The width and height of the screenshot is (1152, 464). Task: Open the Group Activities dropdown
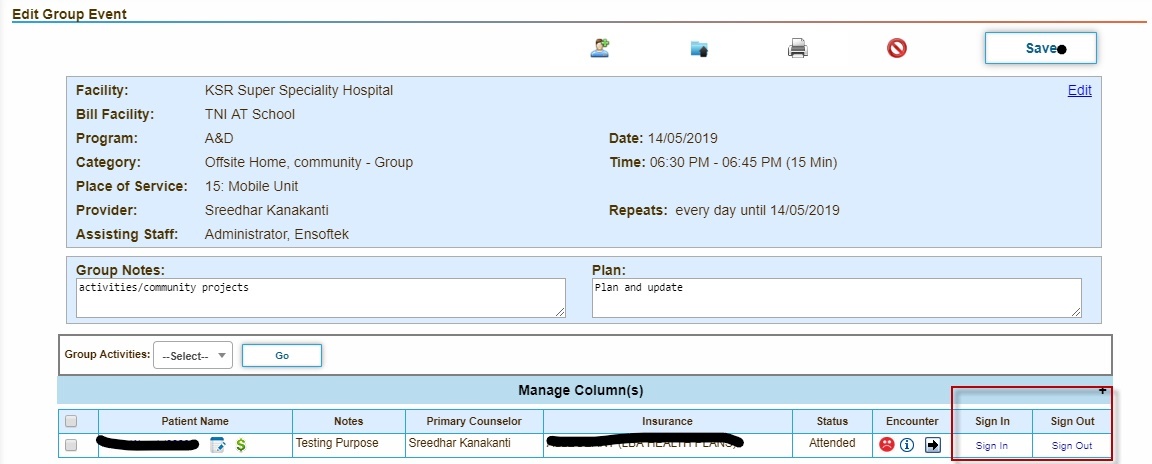(x=192, y=356)
